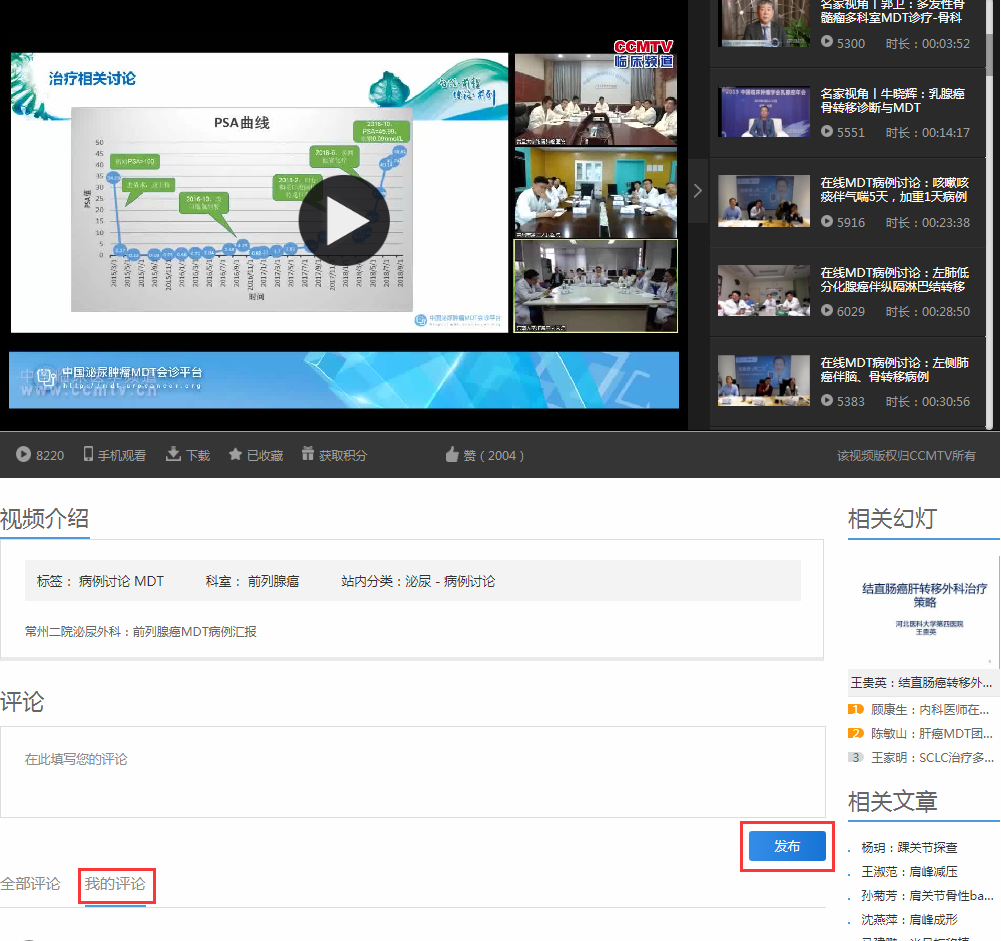Click the 该视频版权归CCMTV所有 text
The height and width of the screenshot is (941, 1001).
[906, 455]
